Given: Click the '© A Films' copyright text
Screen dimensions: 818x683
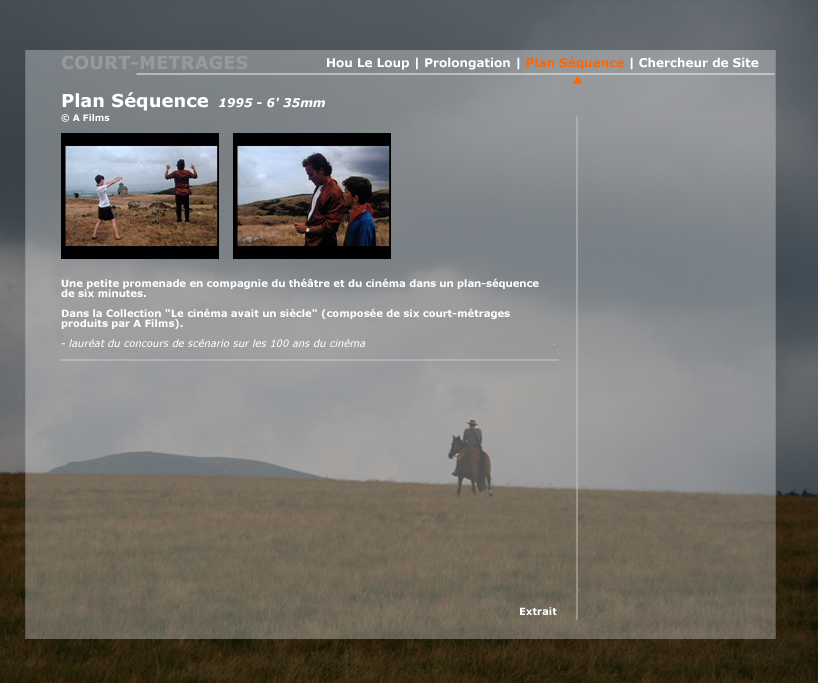Looking at the screenshot, I should (85, 118).
